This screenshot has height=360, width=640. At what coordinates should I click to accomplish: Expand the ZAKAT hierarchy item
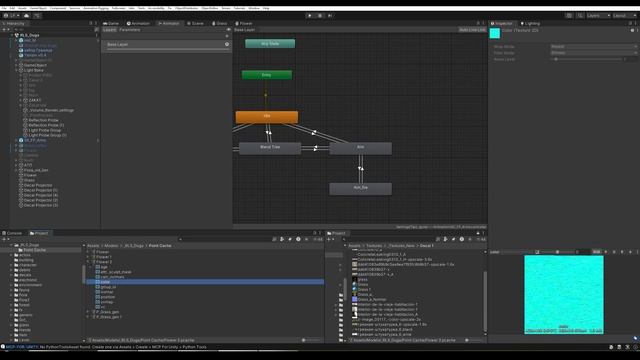pyautogui.click(x=20, y=100)
